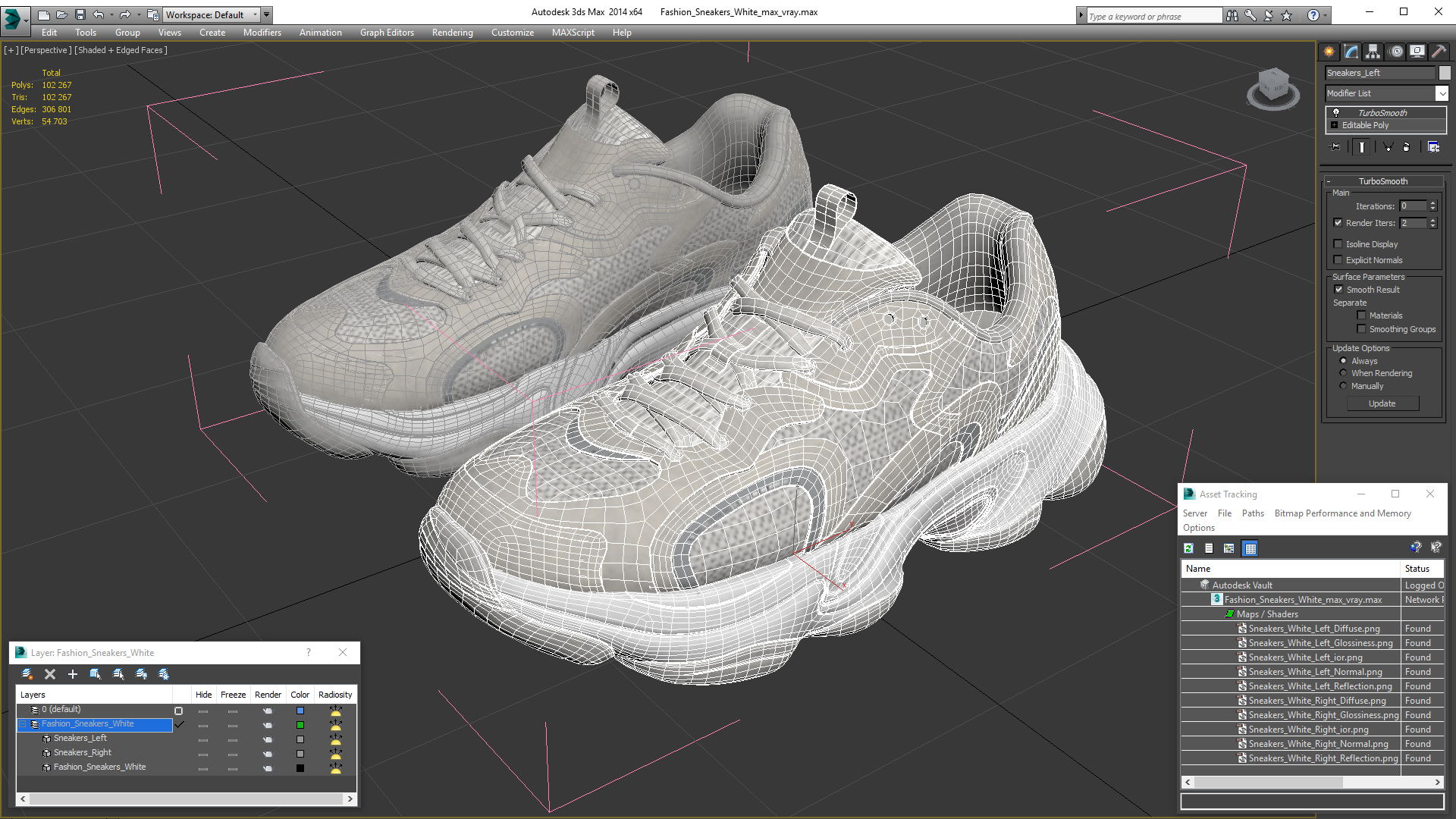Open the Paths menu in Asset Tracking
The image size is (1456, 819).
(x=1253, y=513)
